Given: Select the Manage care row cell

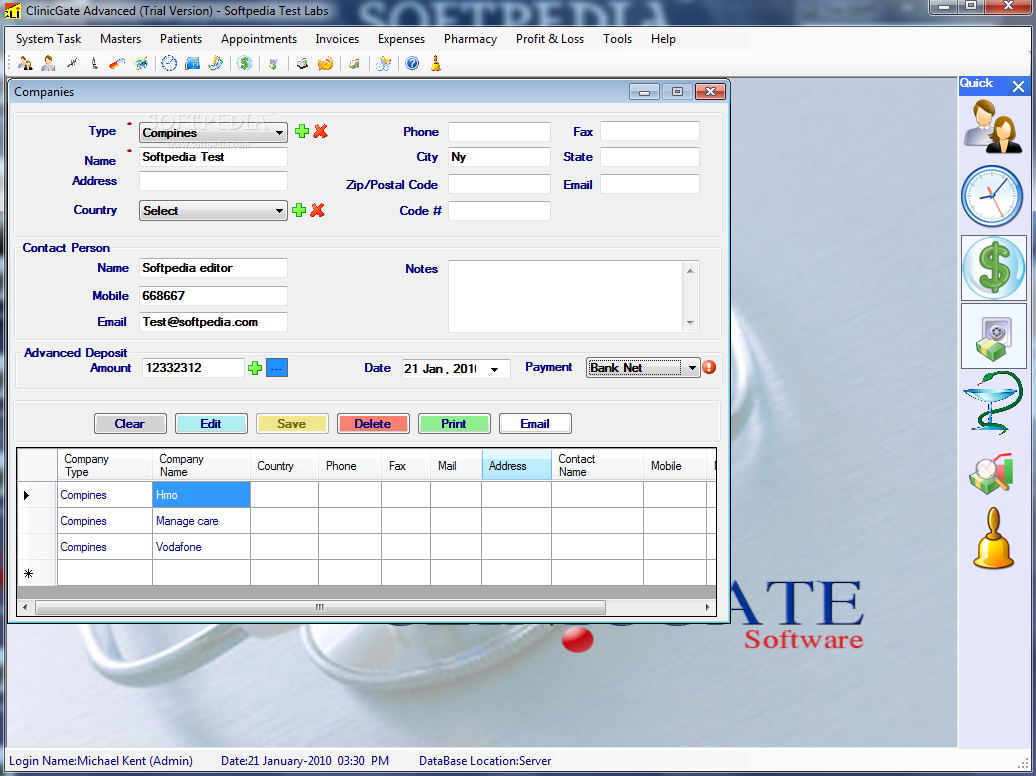Looking at the screenshot, I should [x=202, y=521].
